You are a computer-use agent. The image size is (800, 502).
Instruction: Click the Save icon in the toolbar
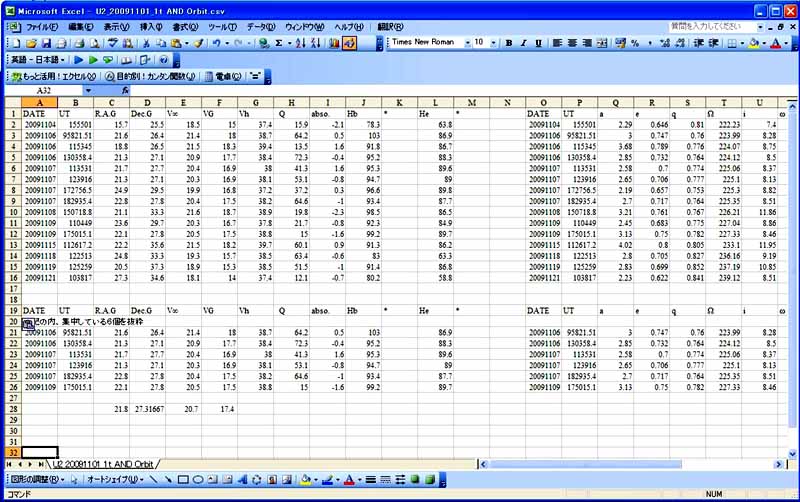coord(46,43)
